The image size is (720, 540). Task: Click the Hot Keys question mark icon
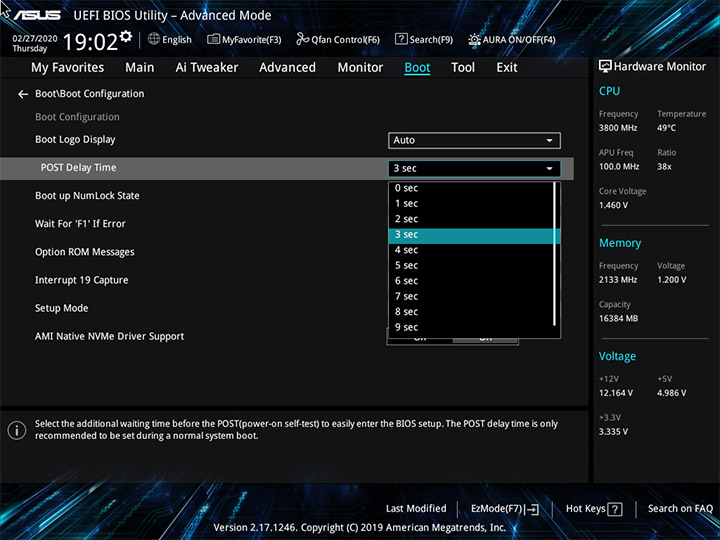(614, 509)
